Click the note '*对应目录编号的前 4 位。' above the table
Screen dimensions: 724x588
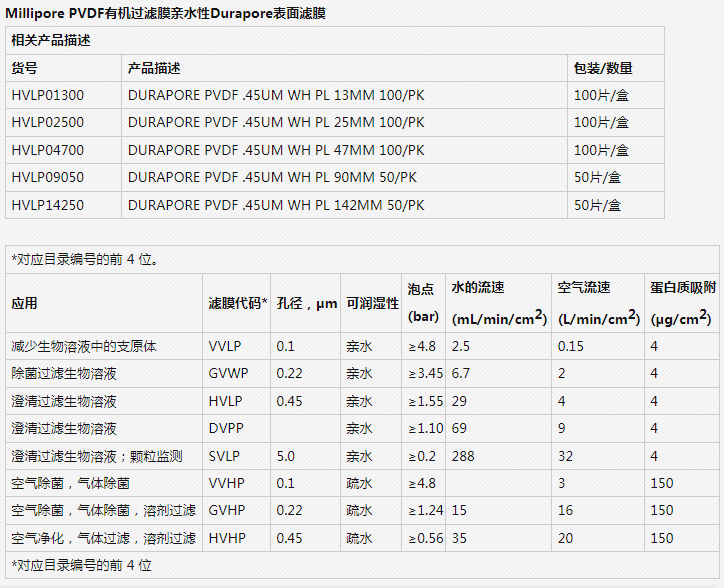click(x=84, y=260)
